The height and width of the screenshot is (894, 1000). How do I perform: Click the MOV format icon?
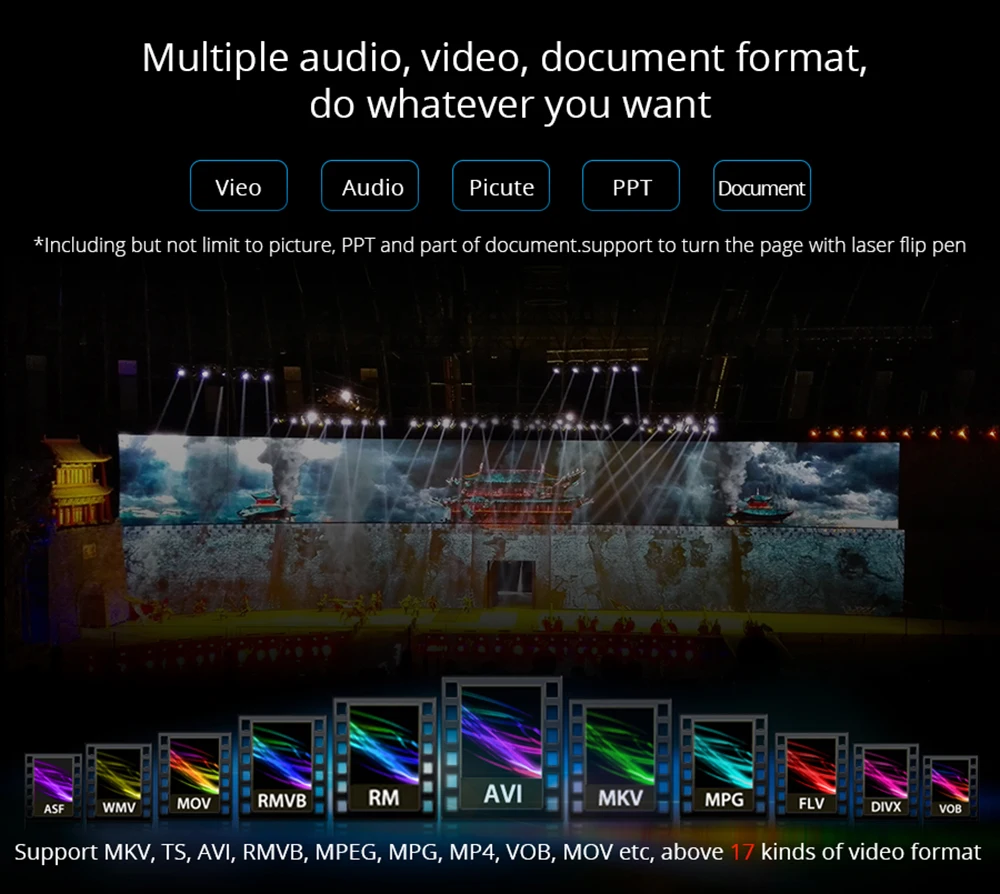(x=194, y=774)
